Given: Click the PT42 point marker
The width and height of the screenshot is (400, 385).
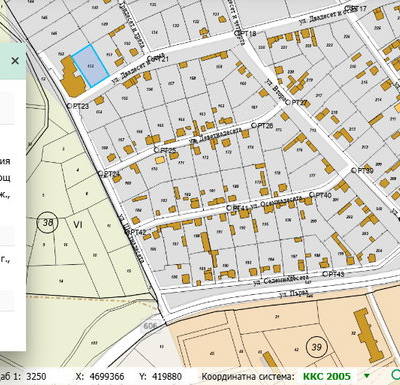Looking at the screenshot, I should pos(129,231).
